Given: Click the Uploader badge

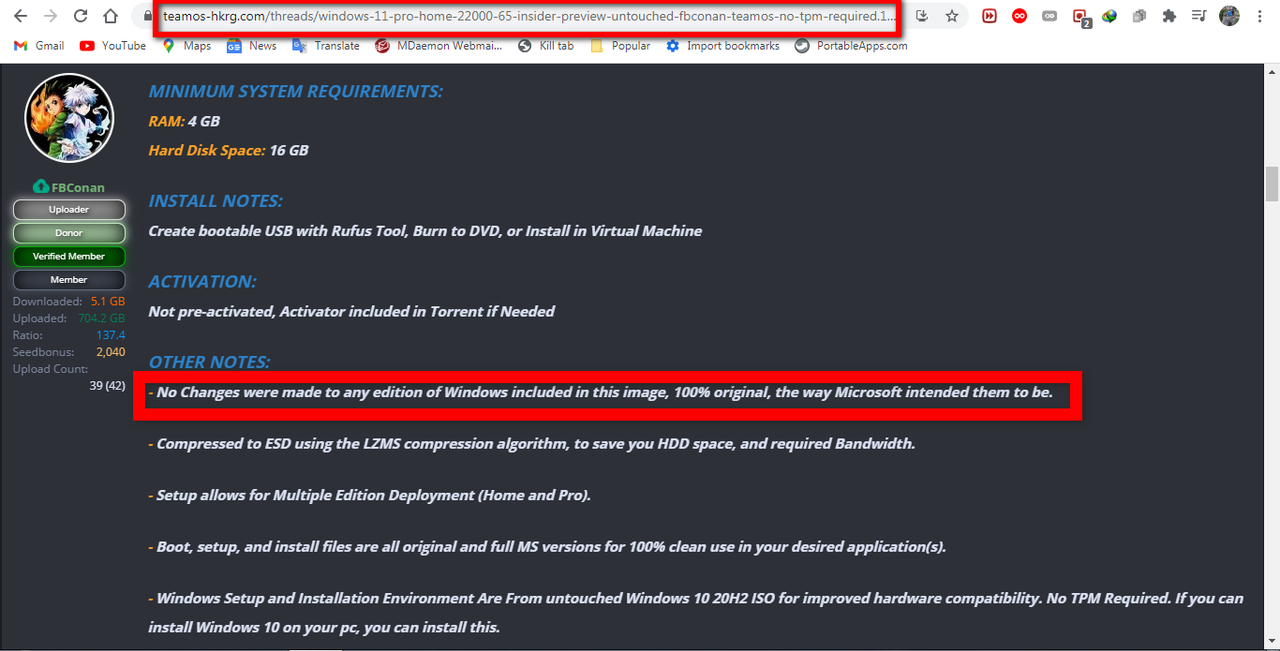Looking at the screenshot, I should [69, 210].
